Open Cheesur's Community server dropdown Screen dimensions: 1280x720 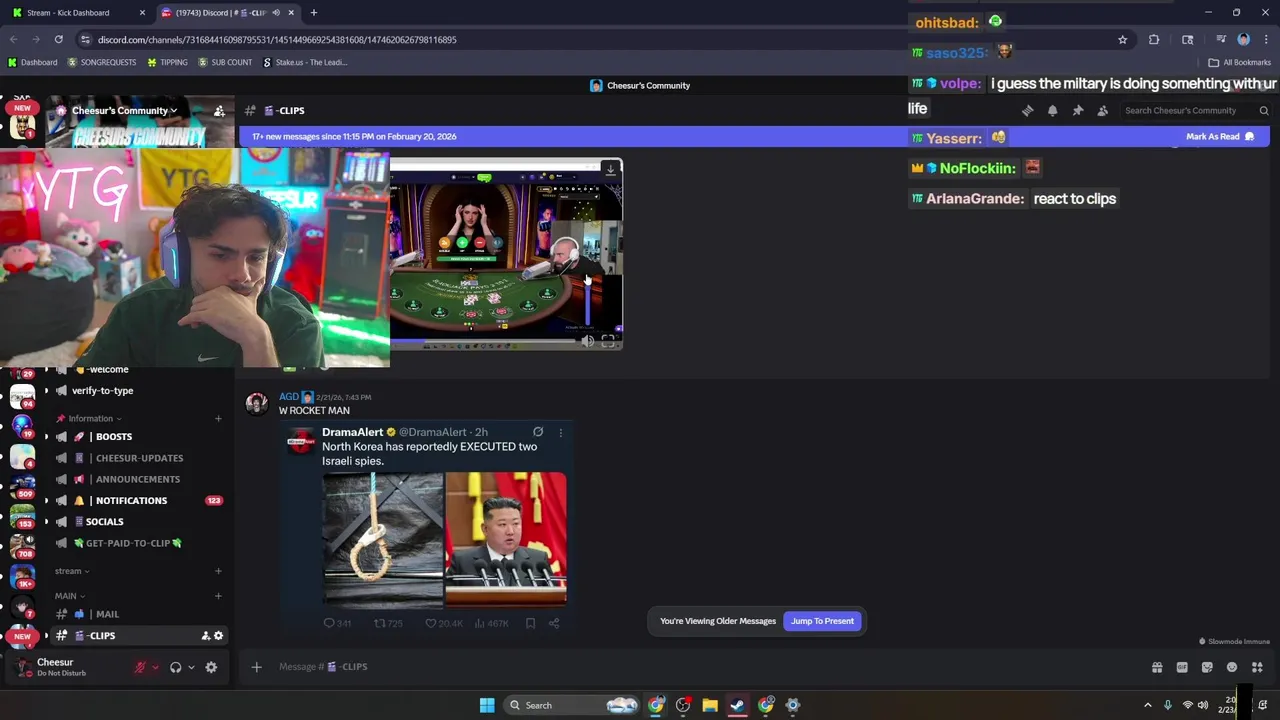click(x=124, y=111)
